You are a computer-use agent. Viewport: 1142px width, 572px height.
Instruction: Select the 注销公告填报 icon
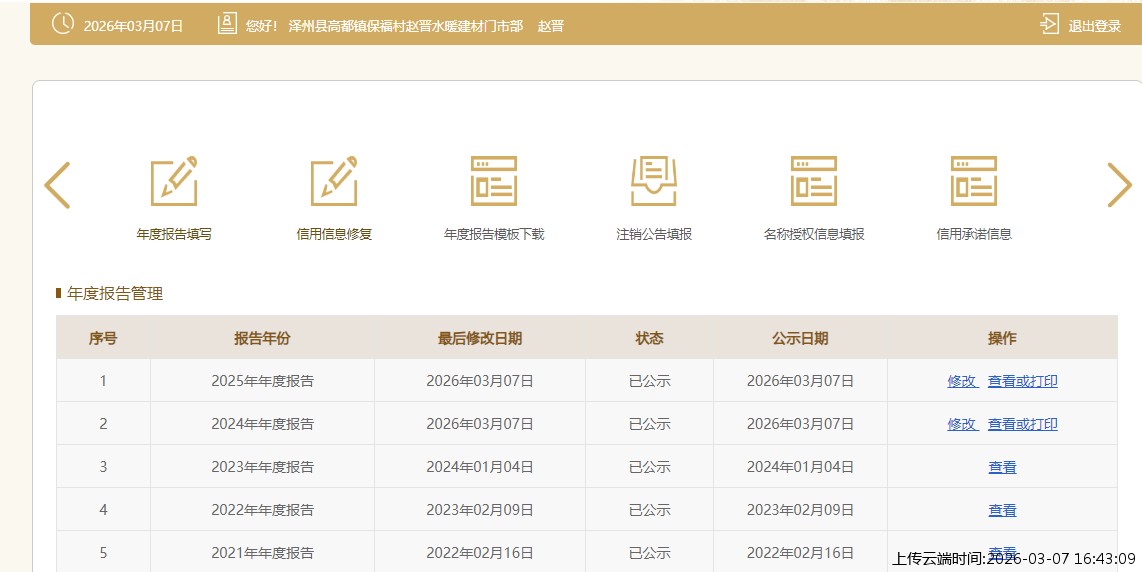tap(654, 182)
